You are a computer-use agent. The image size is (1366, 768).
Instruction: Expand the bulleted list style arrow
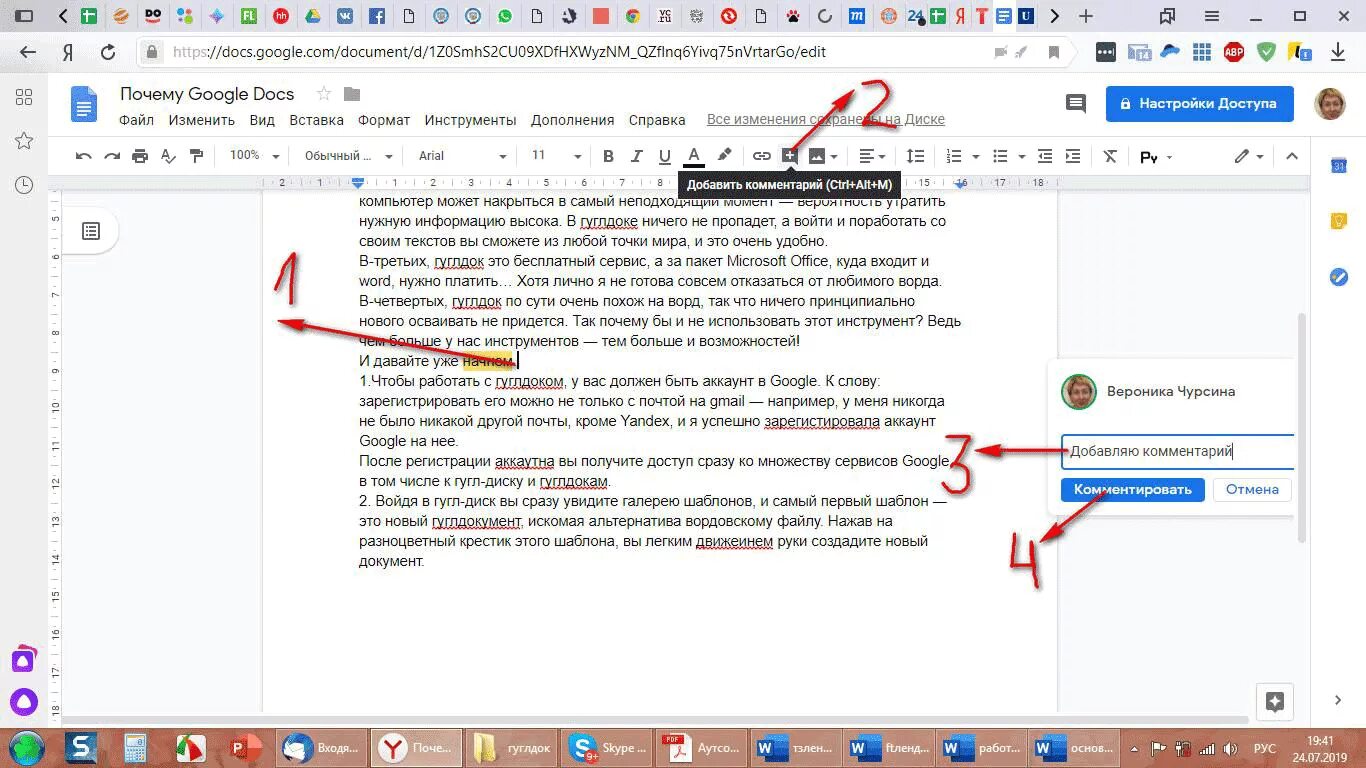coord(1021,157)
